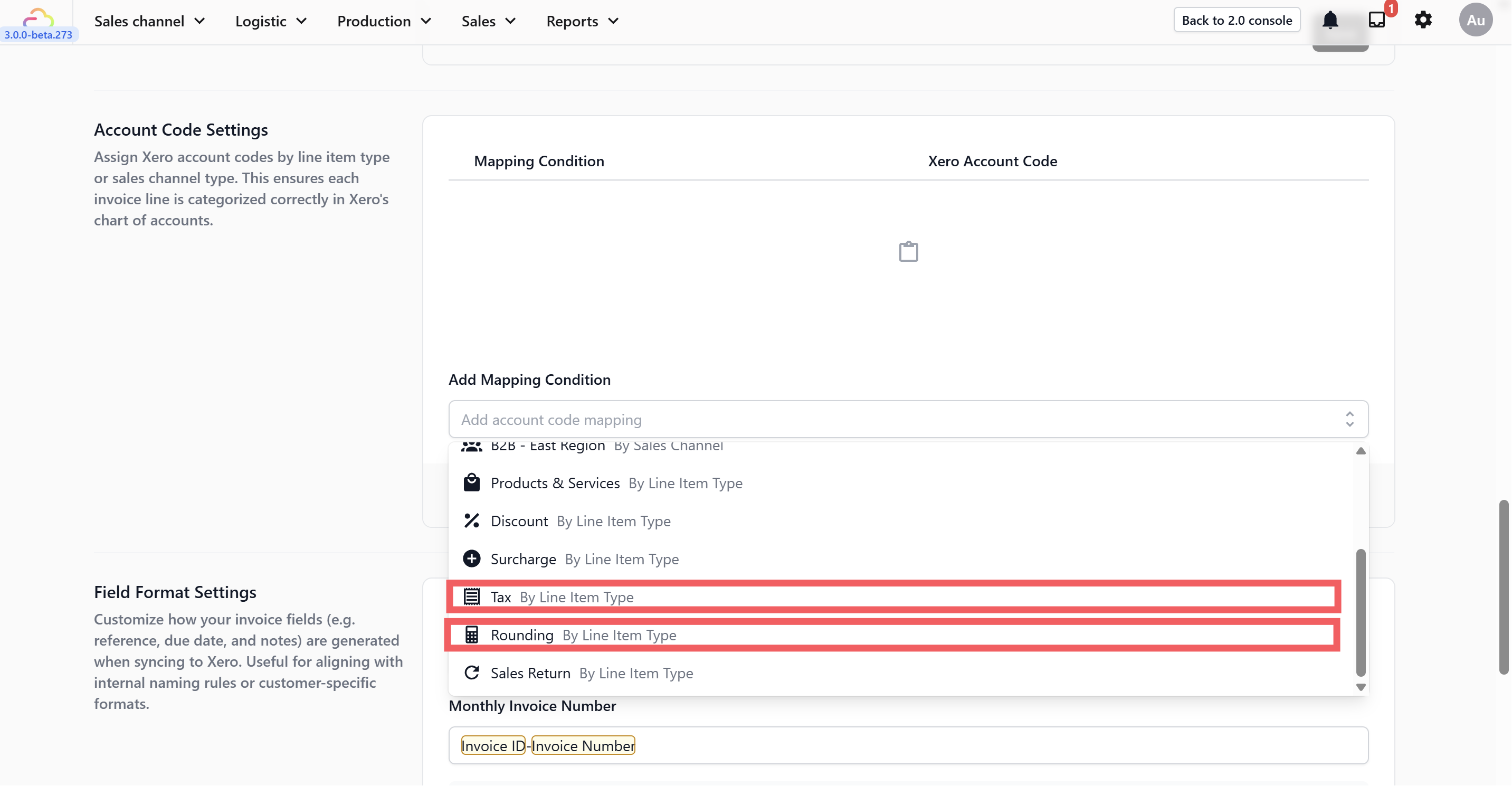
Task: Choose Rounding by line item type option
Action: 892,635
